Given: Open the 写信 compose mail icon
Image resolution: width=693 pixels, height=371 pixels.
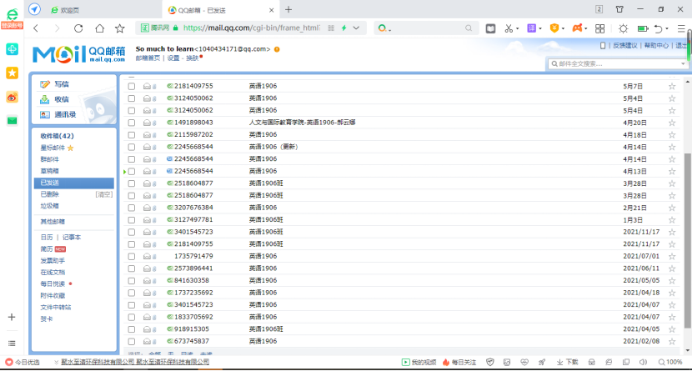Looking at the screenshot, I should point(45,84).
